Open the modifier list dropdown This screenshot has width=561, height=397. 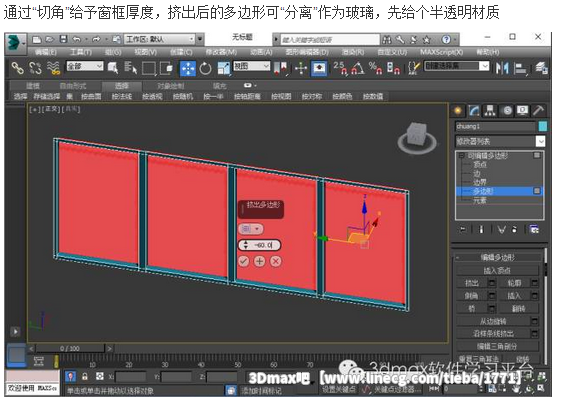click(500, 141)
